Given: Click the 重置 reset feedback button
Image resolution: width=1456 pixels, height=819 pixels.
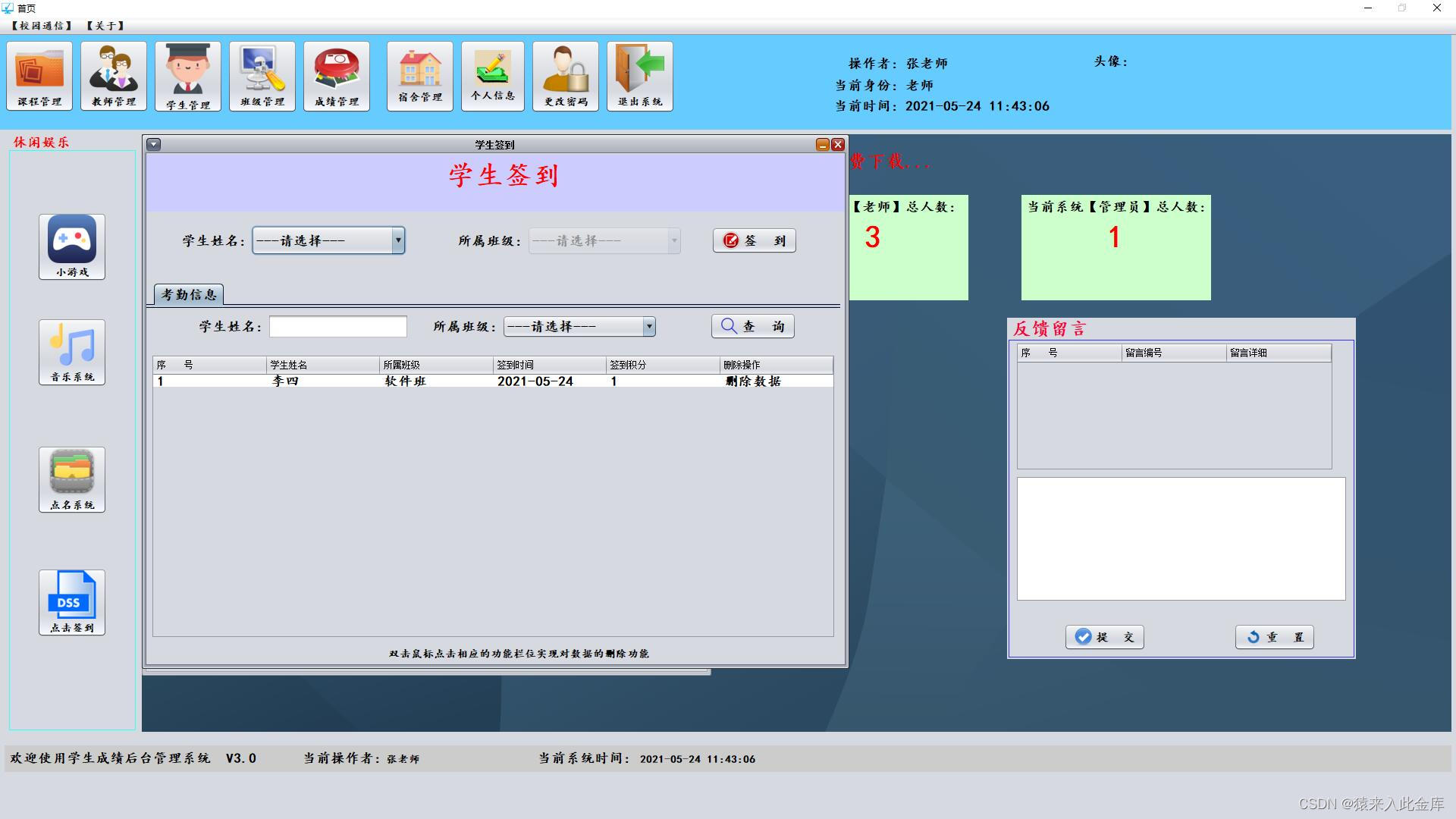Looking at the screenshot, I should click(1275, 637).
